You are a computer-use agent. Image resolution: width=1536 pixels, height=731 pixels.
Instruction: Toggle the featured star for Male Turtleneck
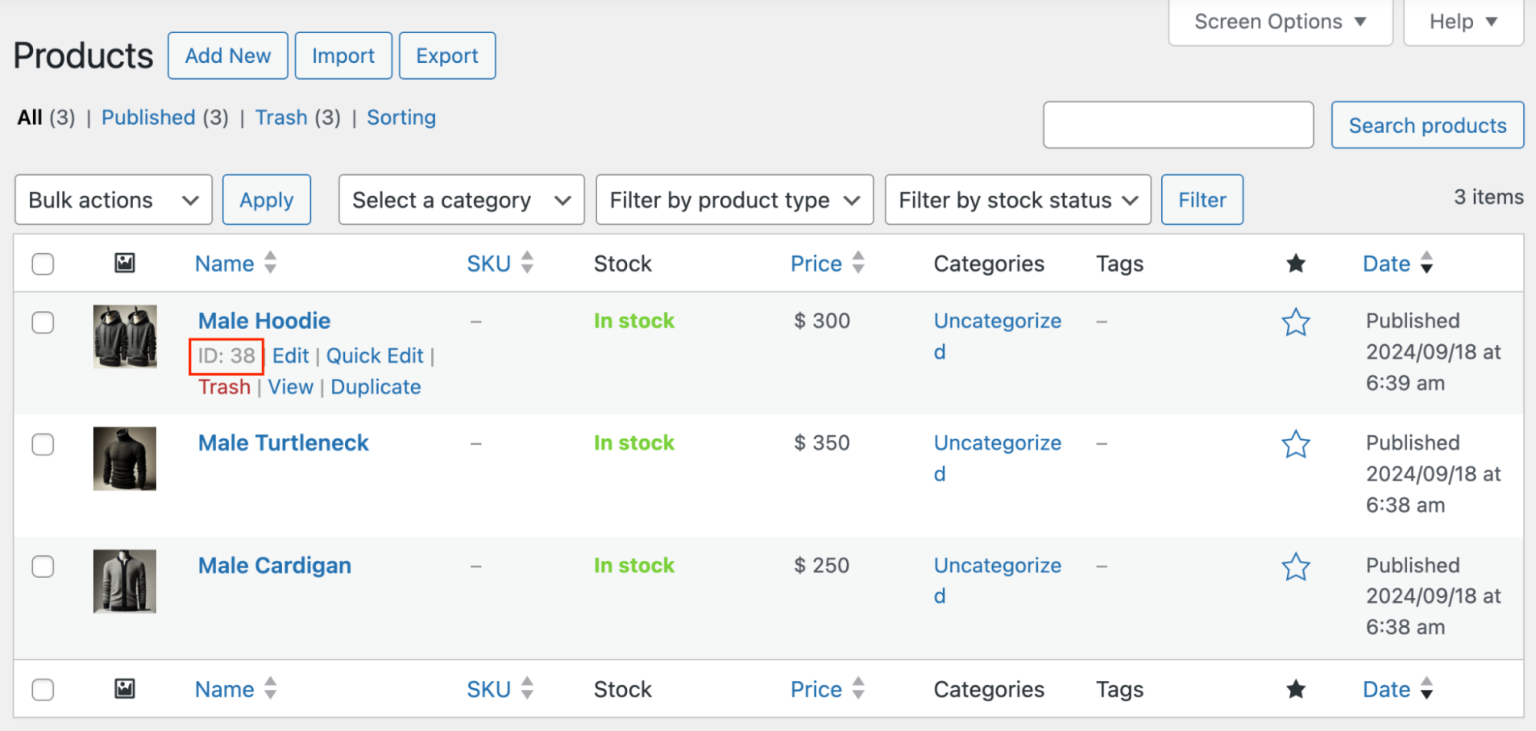pos(1296,444)
